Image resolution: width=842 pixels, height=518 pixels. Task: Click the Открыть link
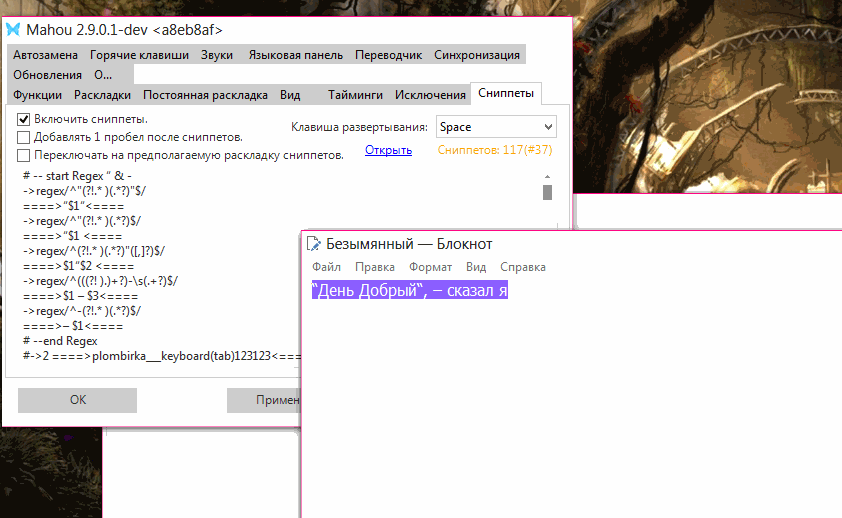tap(388, 150)
